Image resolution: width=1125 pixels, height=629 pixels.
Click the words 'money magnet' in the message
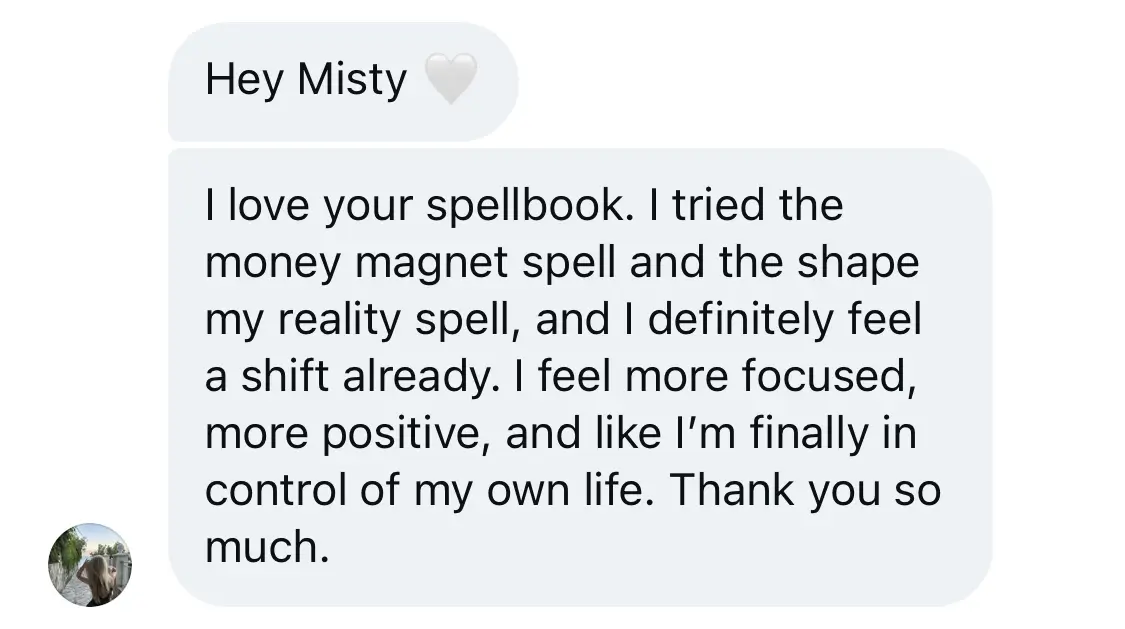[x=359, y=264]
